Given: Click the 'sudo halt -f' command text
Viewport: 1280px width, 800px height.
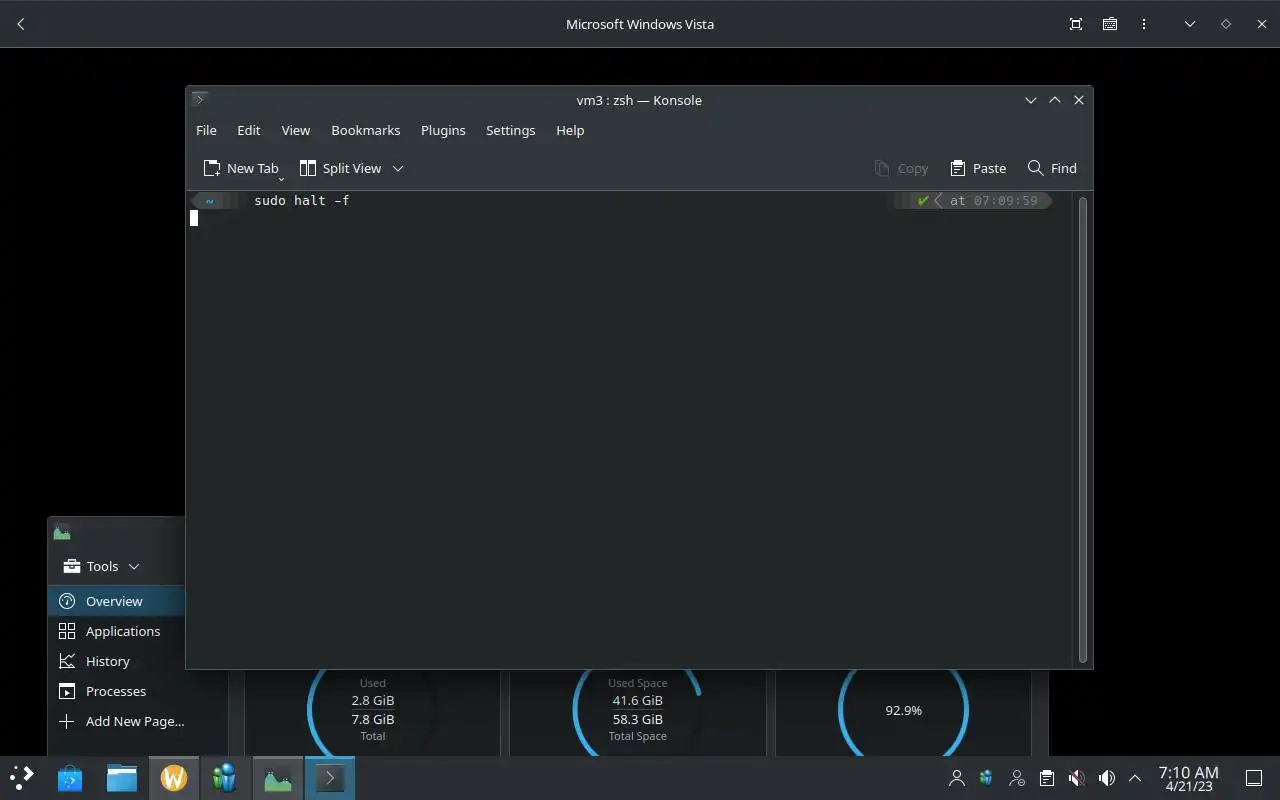Looking at the screenshot, I should 301,200.
